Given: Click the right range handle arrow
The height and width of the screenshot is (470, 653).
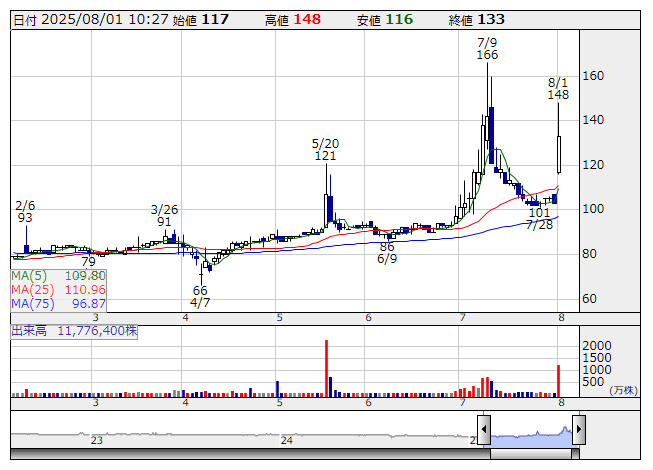Looking at the screenshot, I should [x=578, y=431].
